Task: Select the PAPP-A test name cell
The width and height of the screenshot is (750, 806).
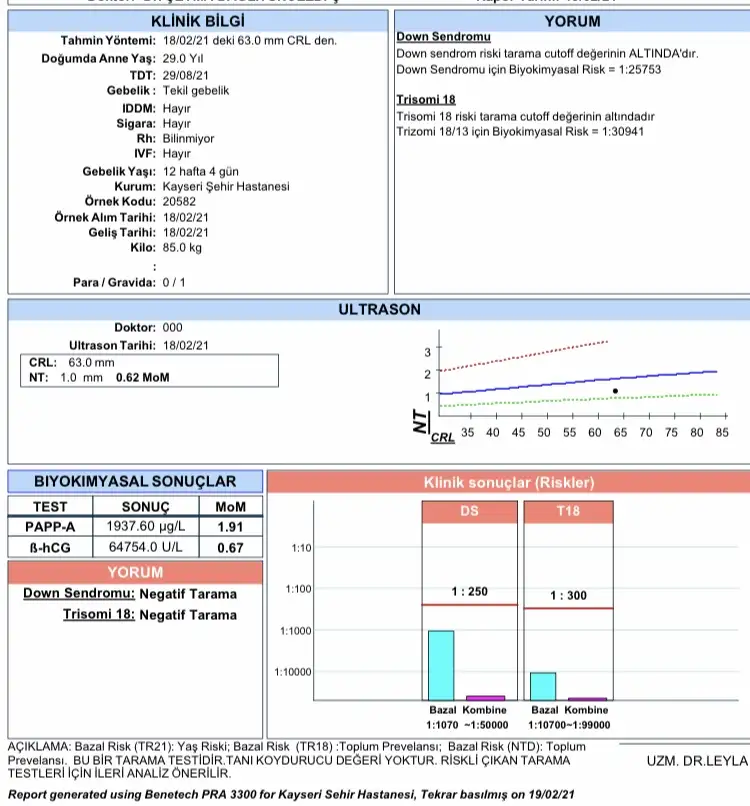Action: [x=50, y=527]
